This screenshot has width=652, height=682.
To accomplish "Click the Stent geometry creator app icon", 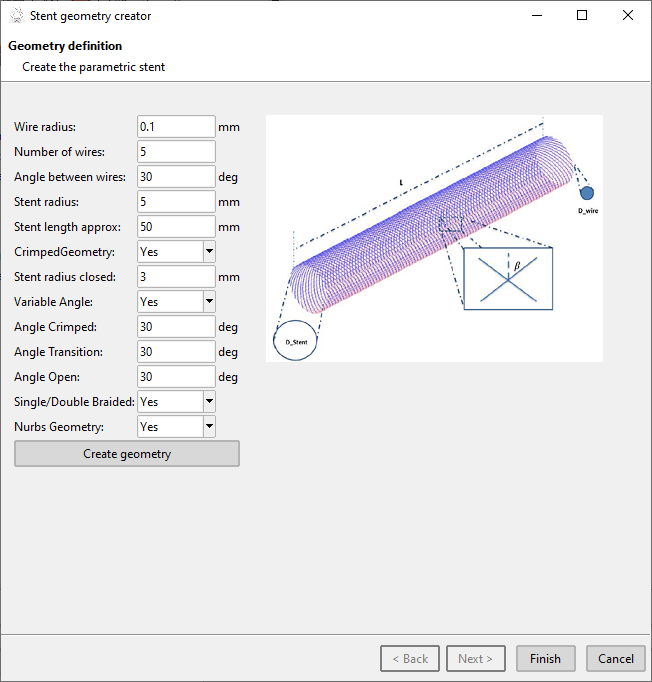I will (x=16, y=16).
